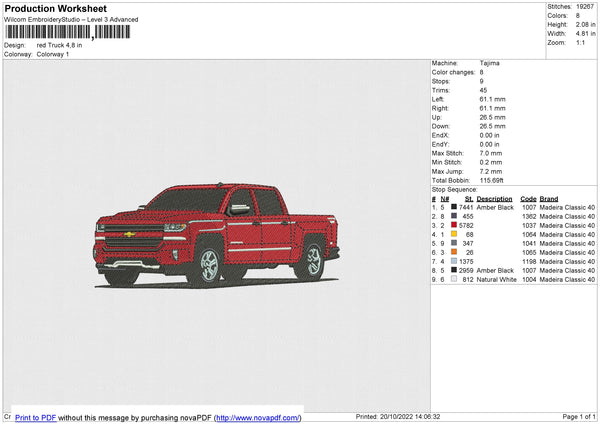Screen dimensions: 600x424
Task: Select the 'Color changes:' label
Action: [453, 72]
